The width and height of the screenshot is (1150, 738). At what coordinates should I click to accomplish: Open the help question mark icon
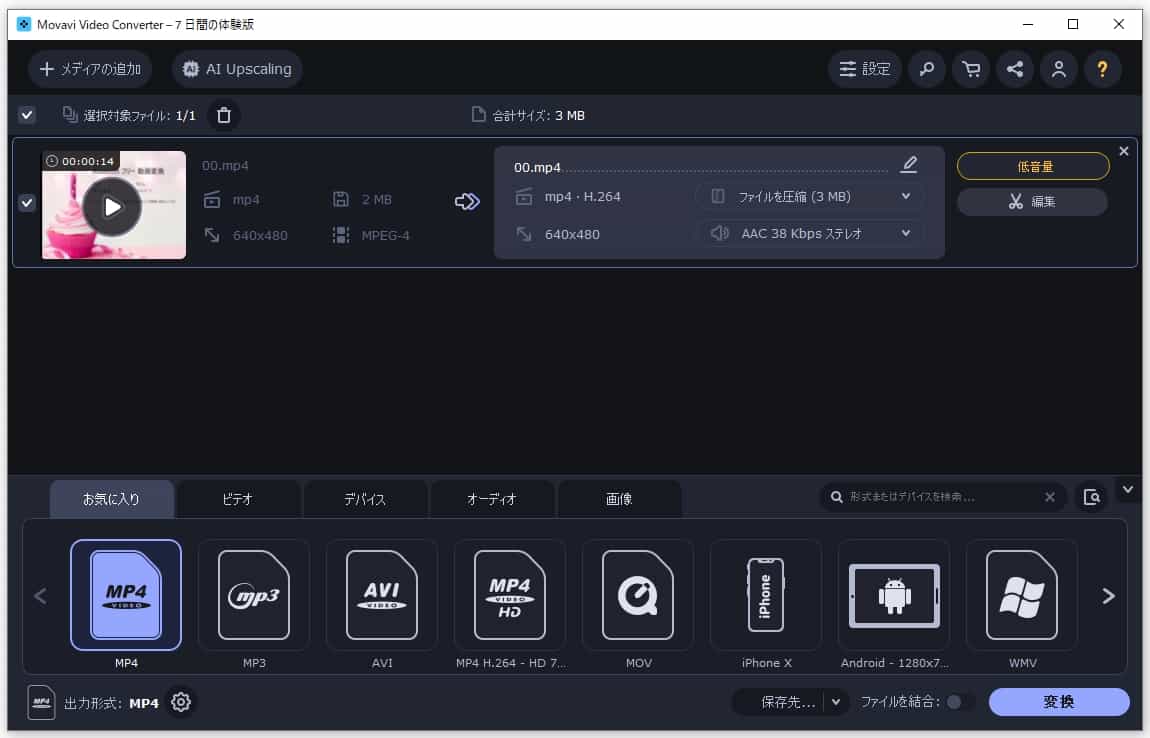coord(1102,69)
